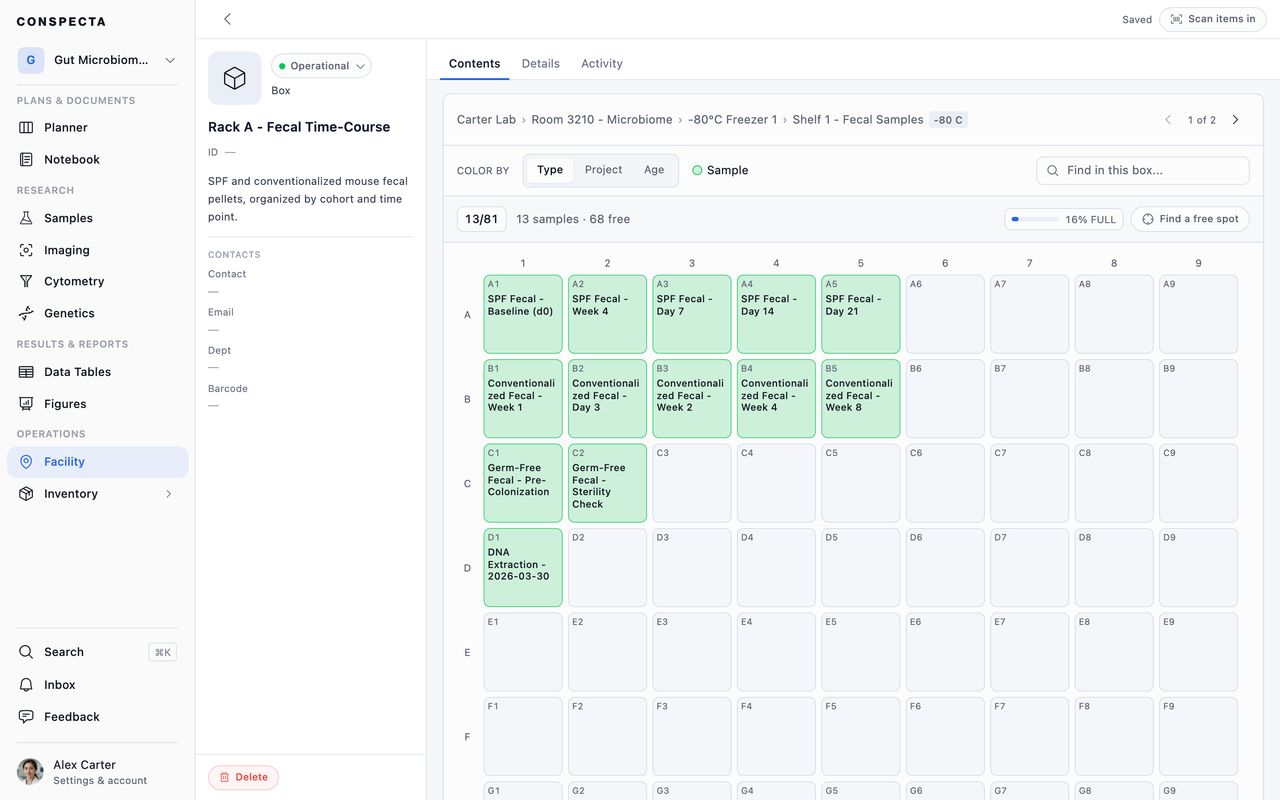Open Data Tables in the sidebar

tap(97, 372)
